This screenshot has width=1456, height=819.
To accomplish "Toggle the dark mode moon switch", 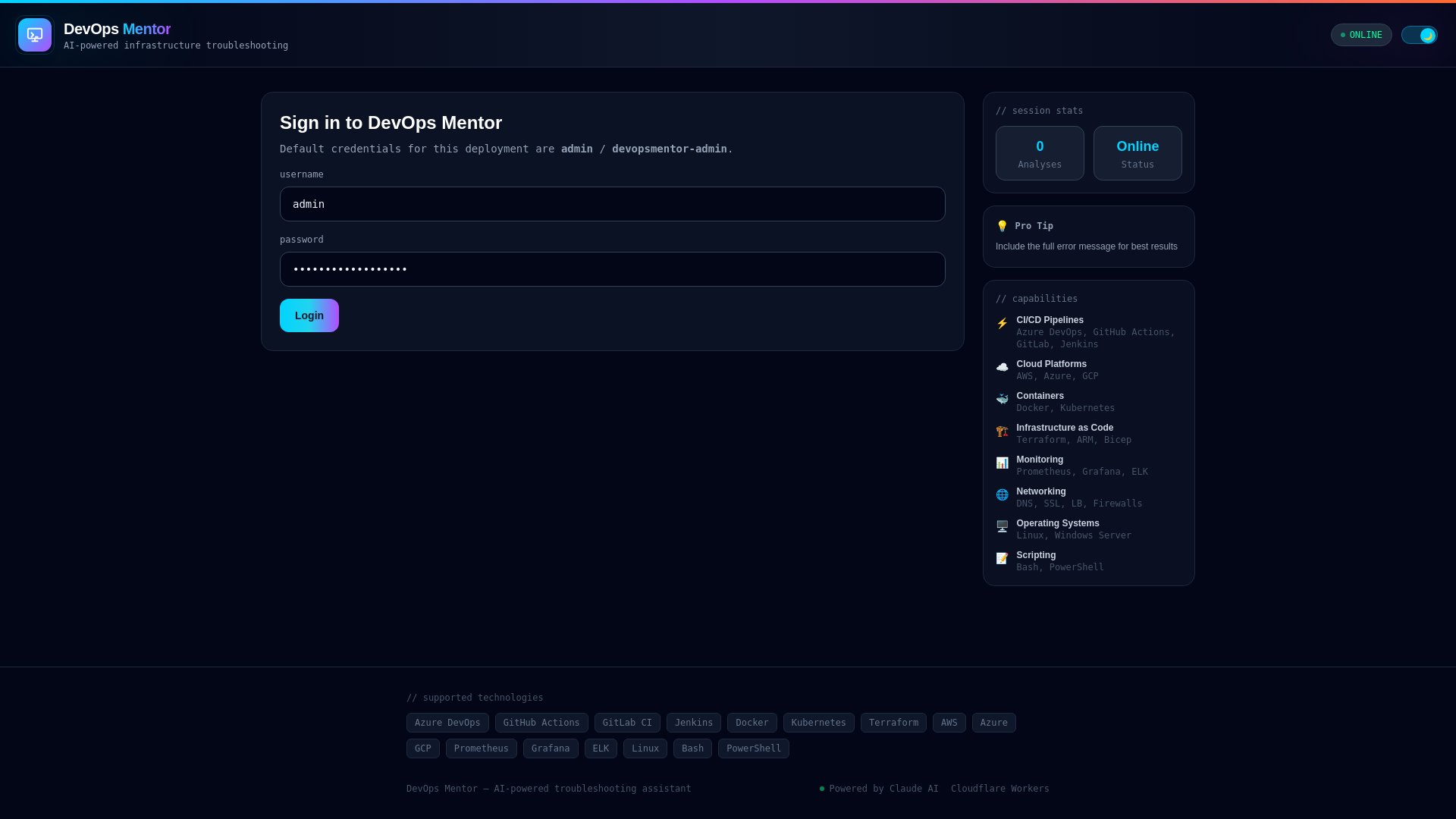I will tap(1419, 35).
